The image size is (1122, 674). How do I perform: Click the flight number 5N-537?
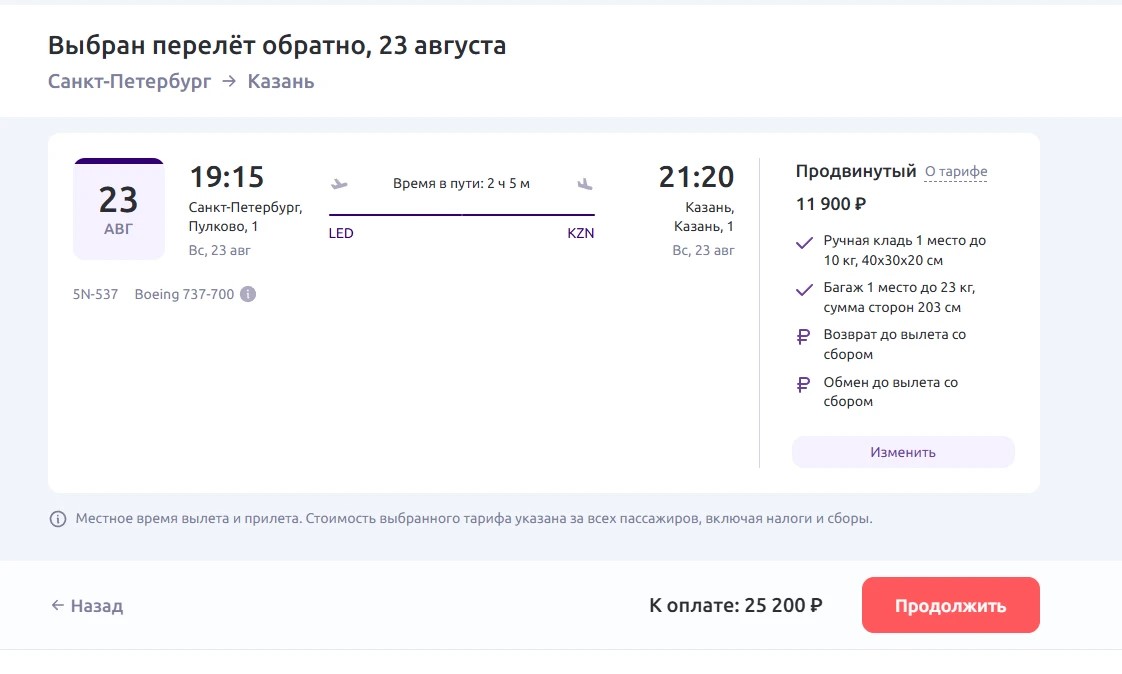click(x=95, y=294)
